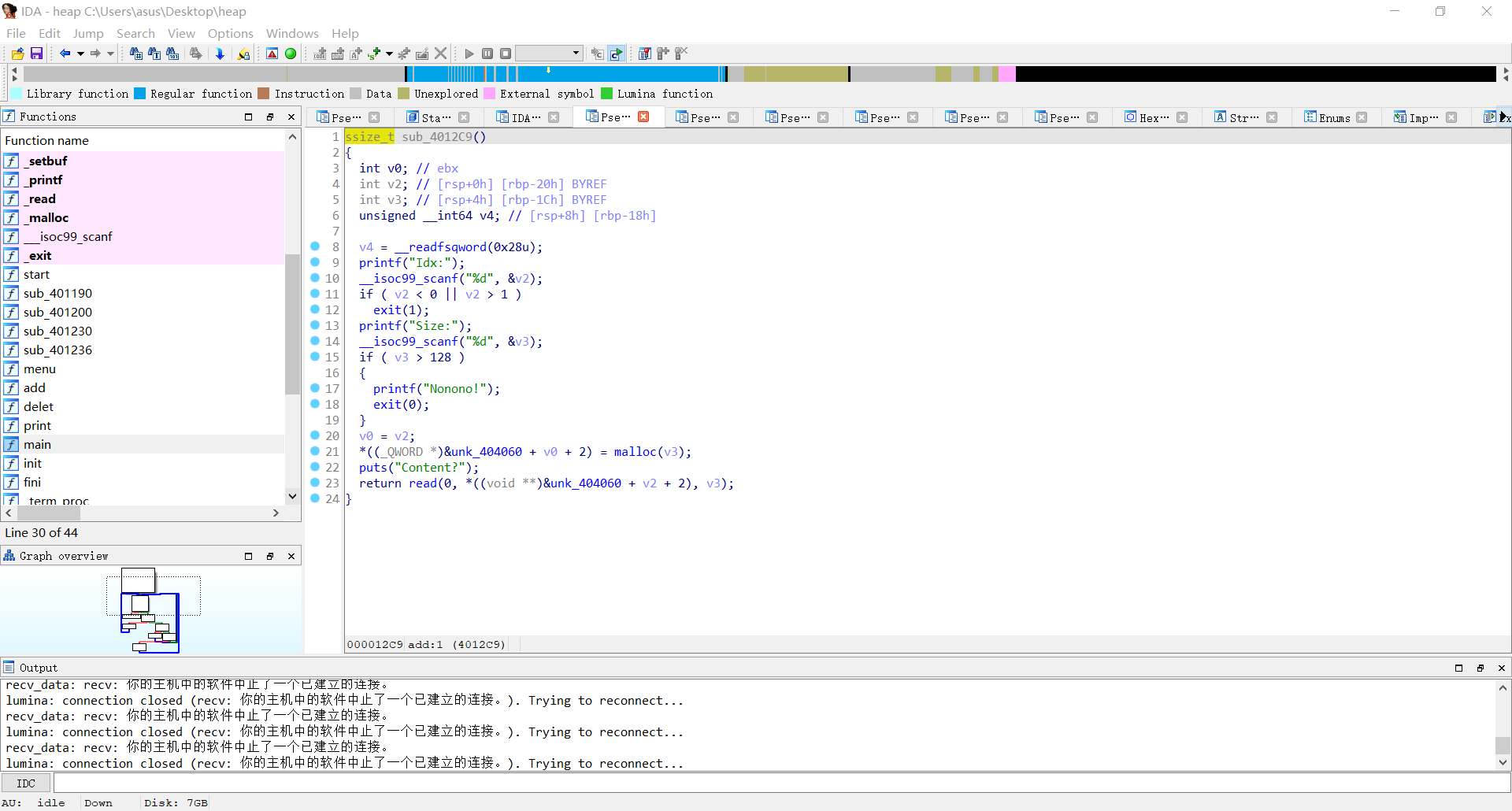Screen dimensions: 1512x811
Task: Click the gray star toolbar icon
Action: (x=404, y=54)
